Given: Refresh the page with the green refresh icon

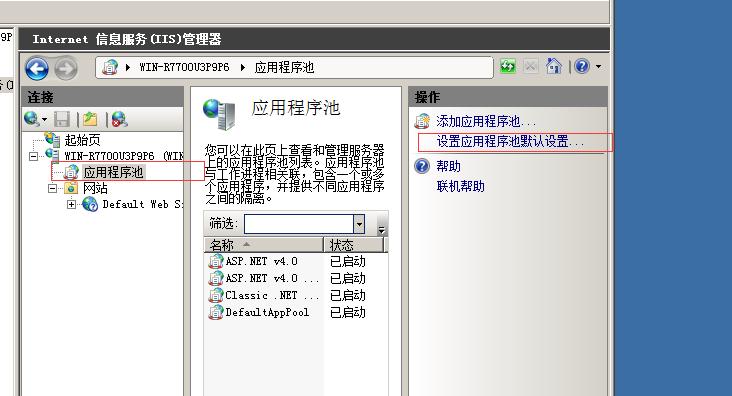Looking at the screenshot, I should [x=507, y=66].
